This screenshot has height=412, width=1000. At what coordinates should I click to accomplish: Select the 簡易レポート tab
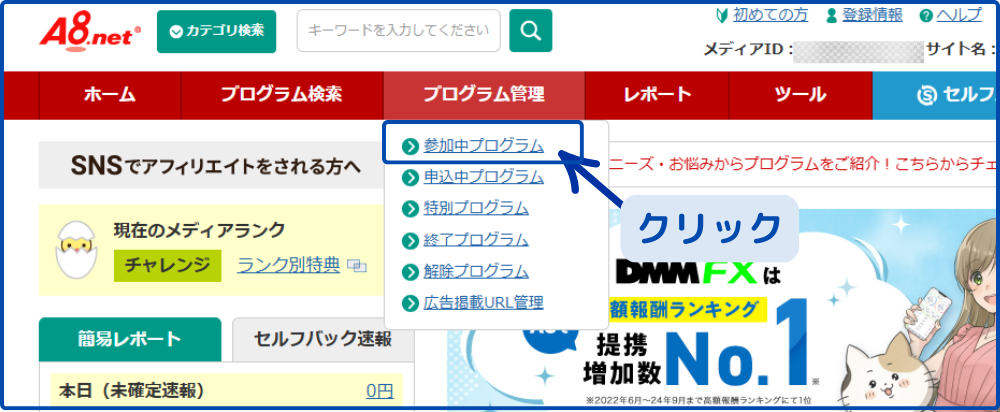click(129, 339)
